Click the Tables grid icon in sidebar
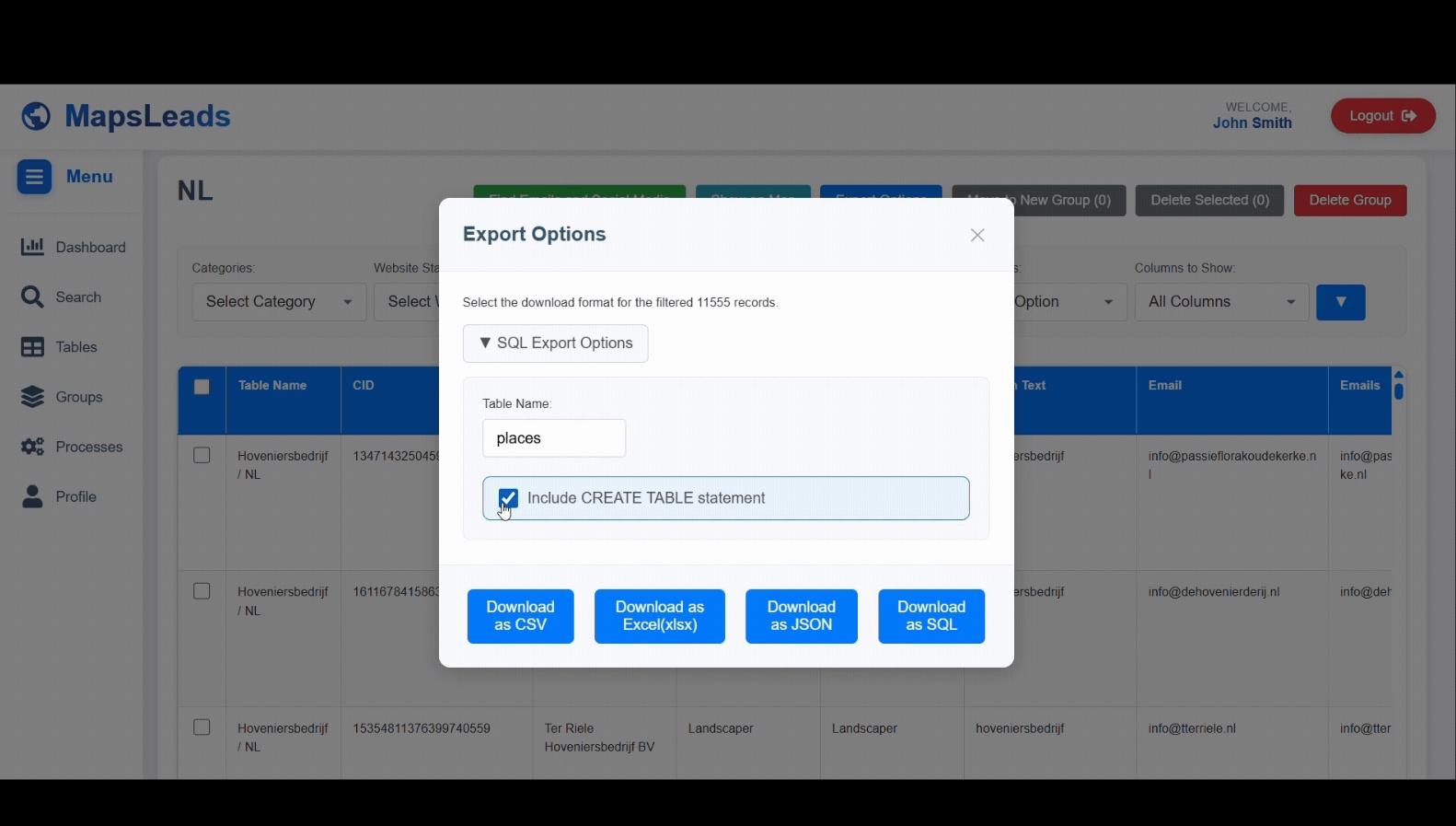Screen dimensions: 1456x826 [x=32, y=347]
